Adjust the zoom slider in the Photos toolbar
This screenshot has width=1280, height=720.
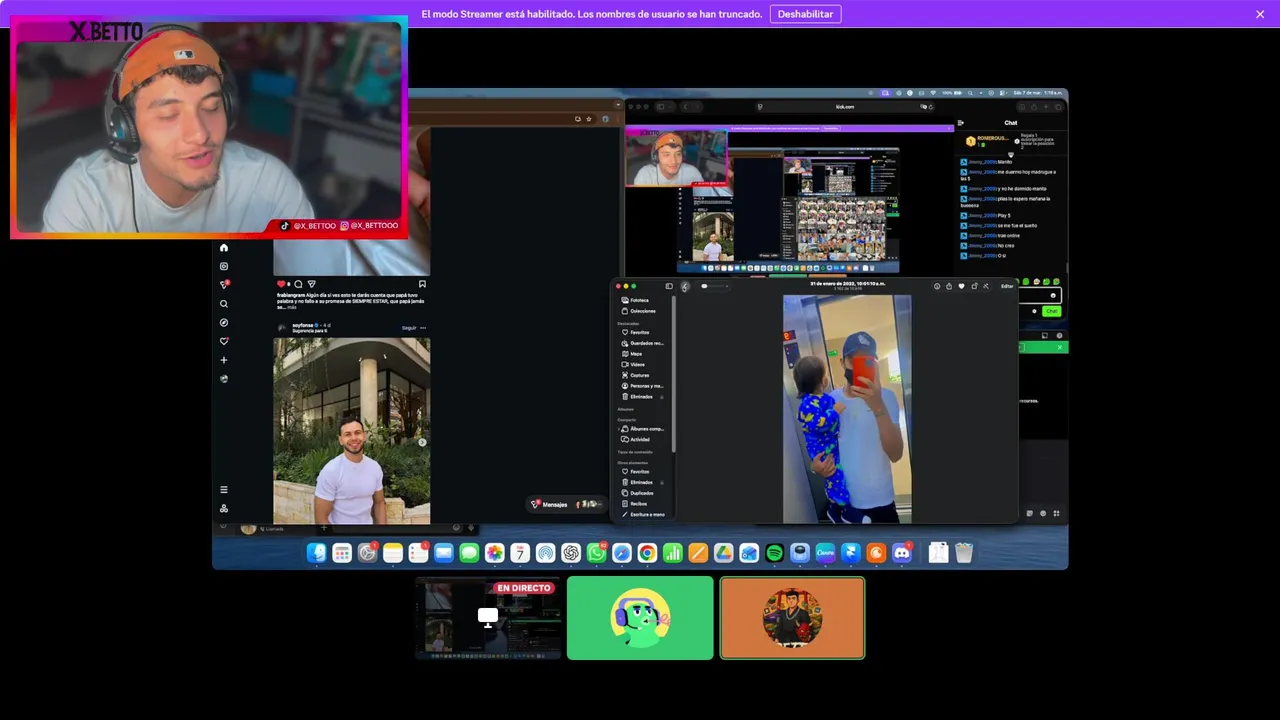coord(715,286)
